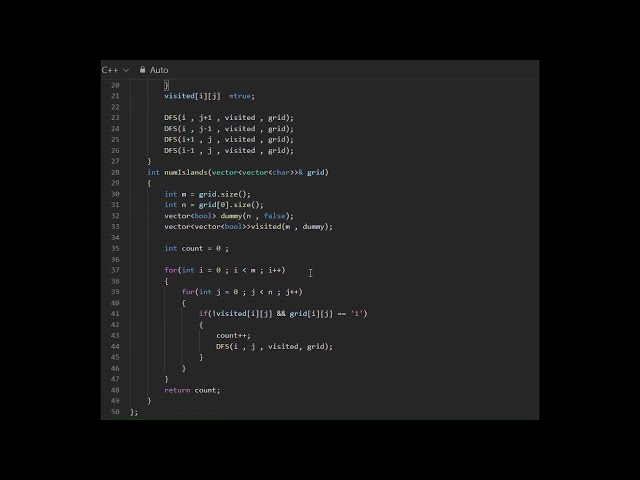Click the lock icon beside Auto
Viewport: 640px width, 480px height.
142,70
